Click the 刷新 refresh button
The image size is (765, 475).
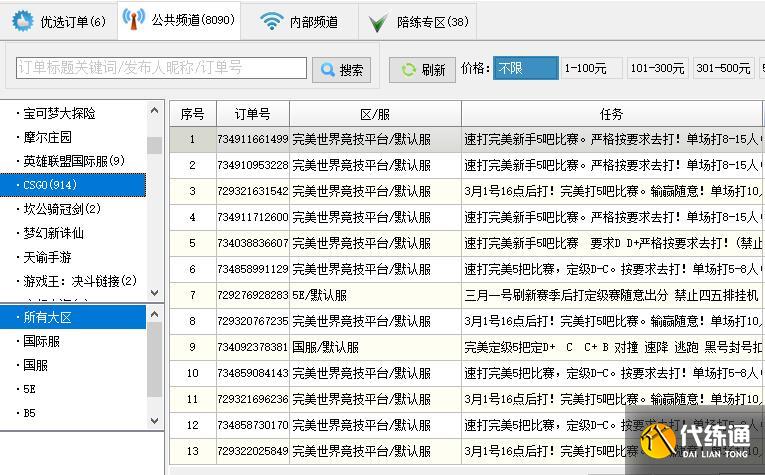click(x=422, y=70)
